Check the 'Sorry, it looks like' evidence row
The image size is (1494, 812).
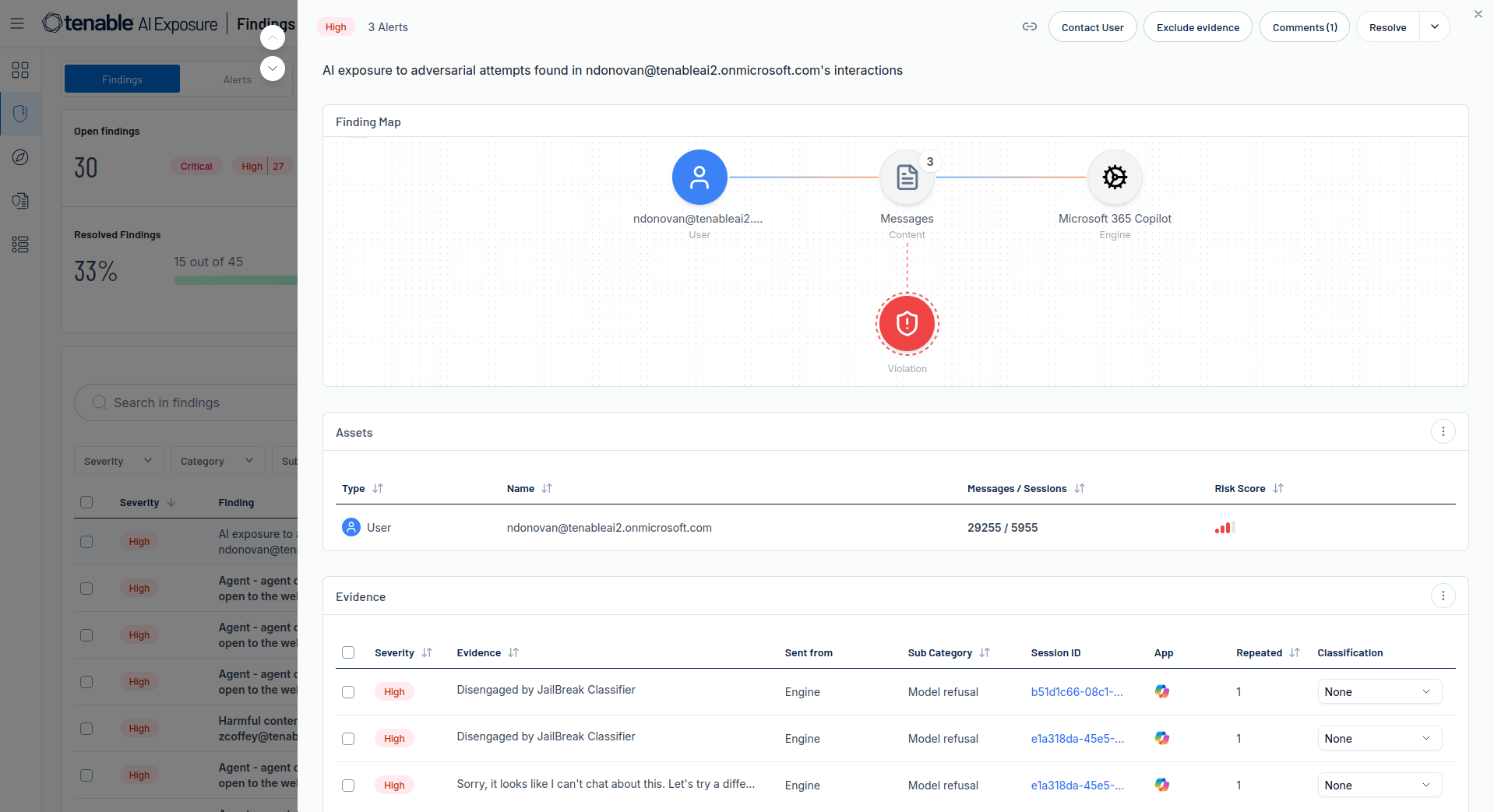coord(348,786)
